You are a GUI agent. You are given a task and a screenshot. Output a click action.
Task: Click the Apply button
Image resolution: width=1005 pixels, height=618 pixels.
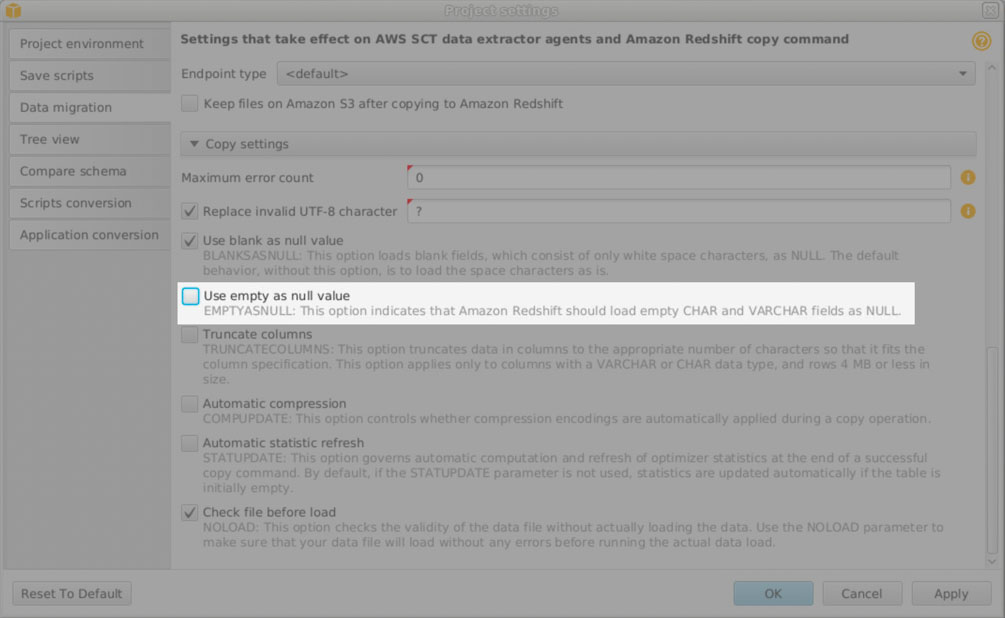[951, 594]
